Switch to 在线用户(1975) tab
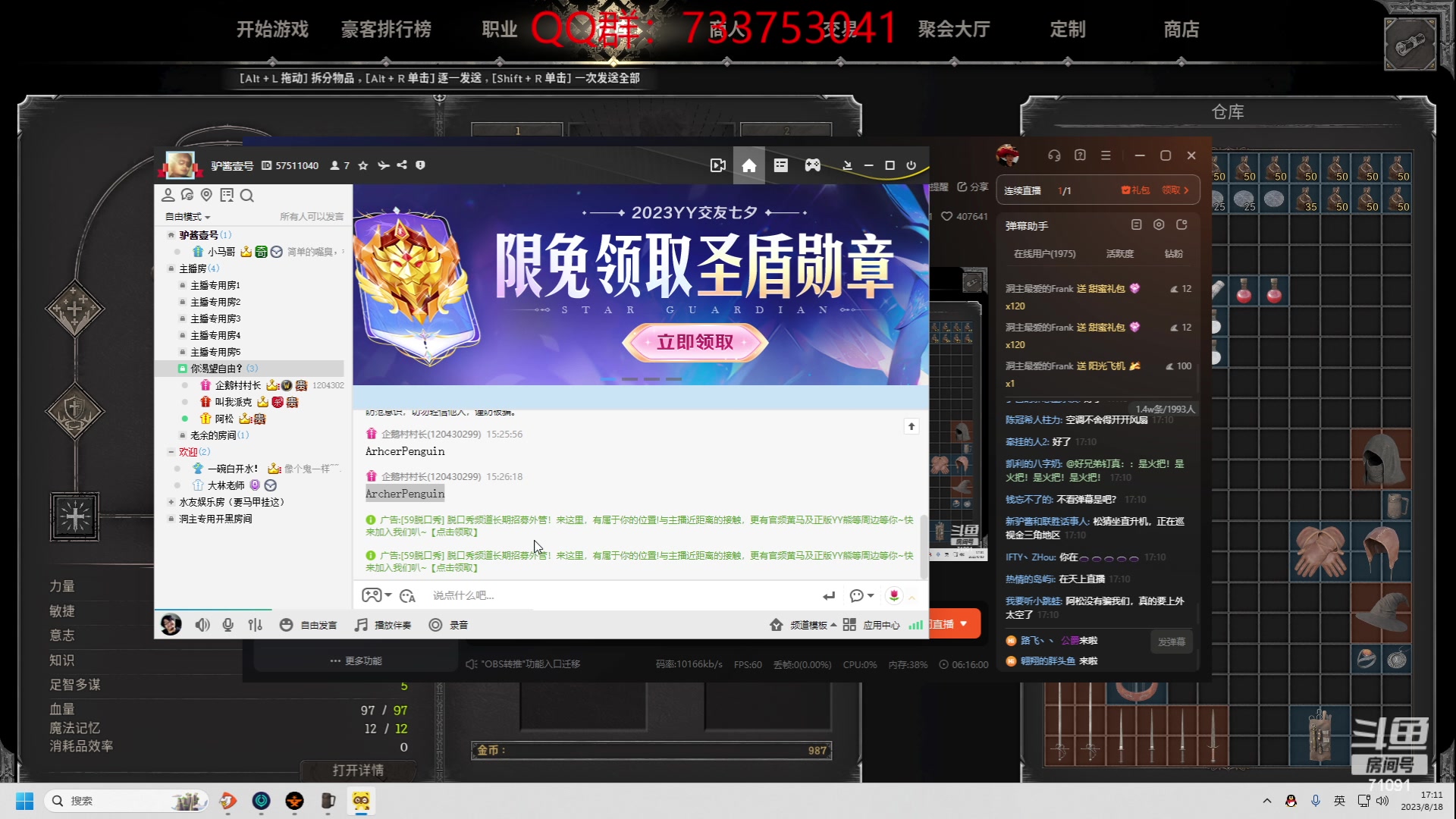The width and height of the screenshot is (1456, 819). coord(1044,254)
